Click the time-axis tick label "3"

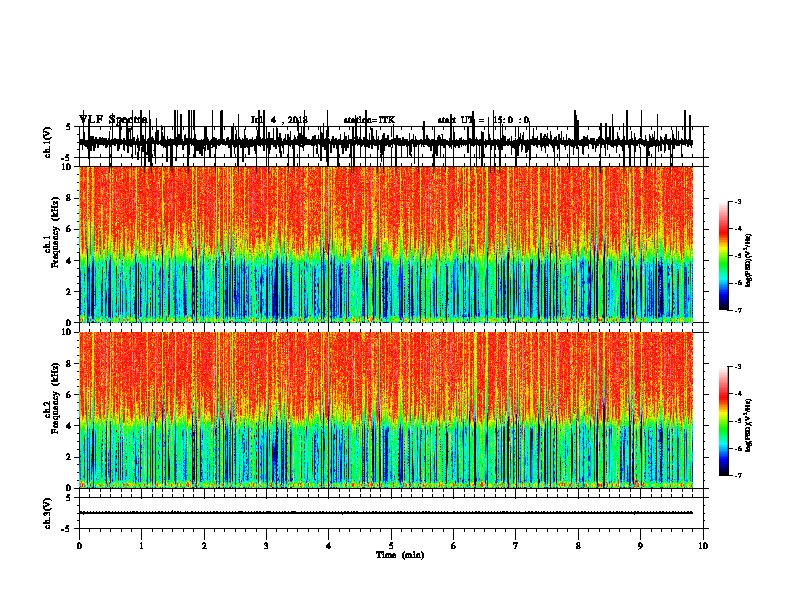pyautogui.click(x=266, y=545)
